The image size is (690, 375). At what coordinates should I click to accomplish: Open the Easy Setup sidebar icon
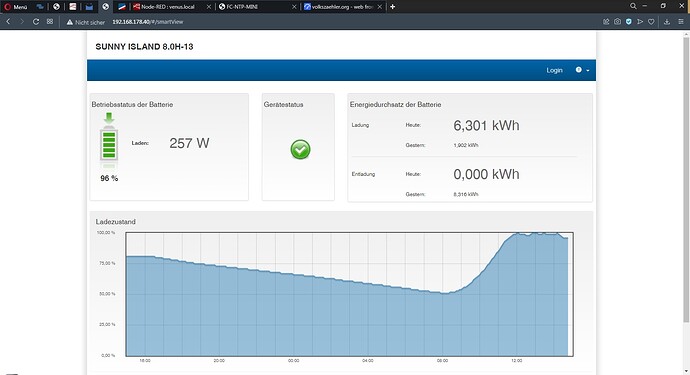point(681,22)
